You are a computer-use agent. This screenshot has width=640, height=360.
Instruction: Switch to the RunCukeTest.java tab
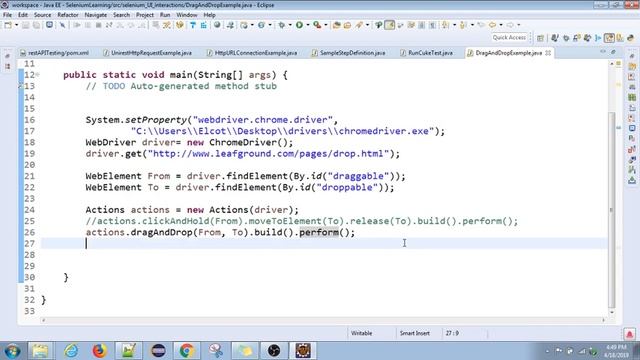(427, 53)
